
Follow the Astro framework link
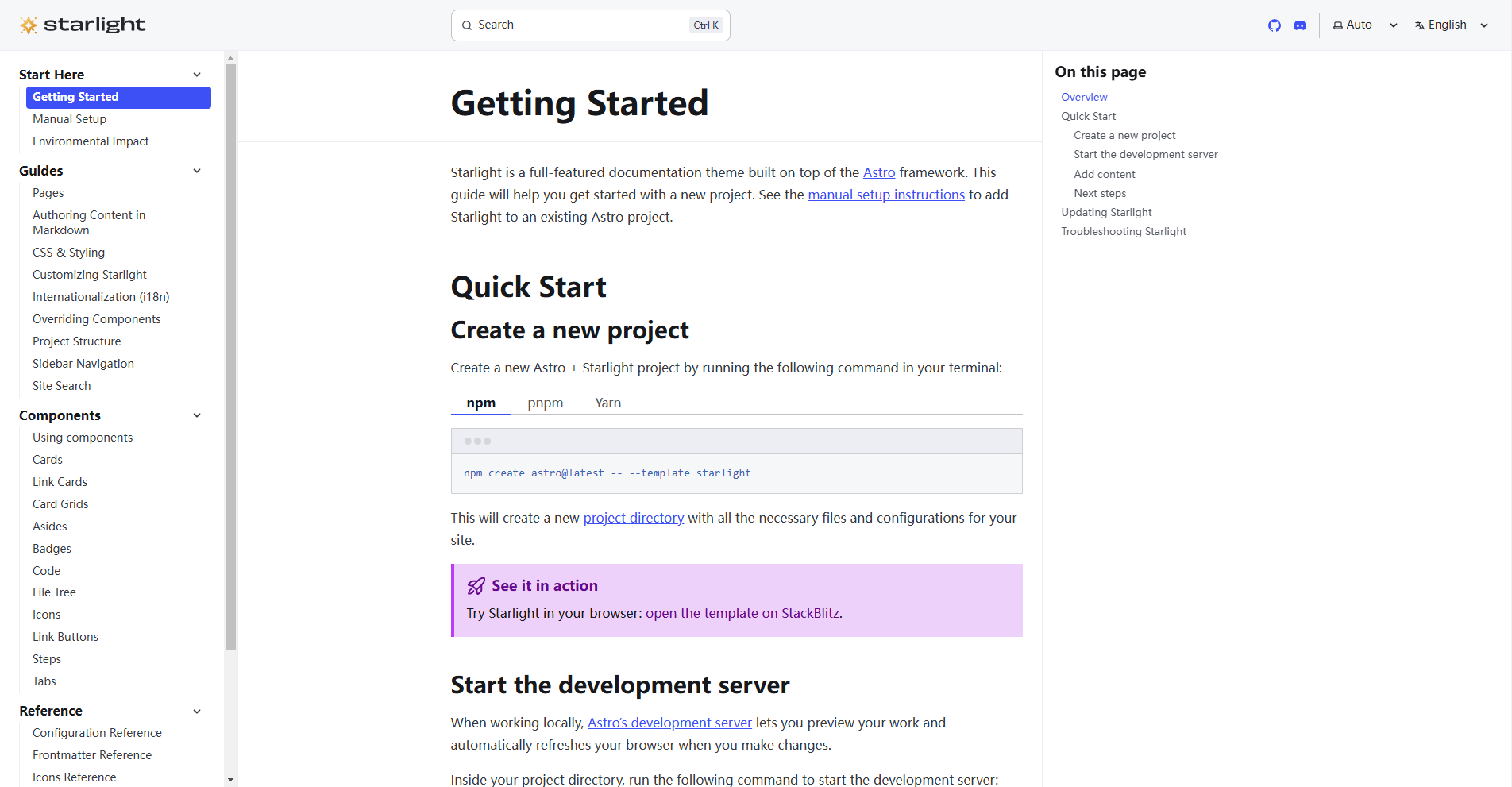point(879,172)
